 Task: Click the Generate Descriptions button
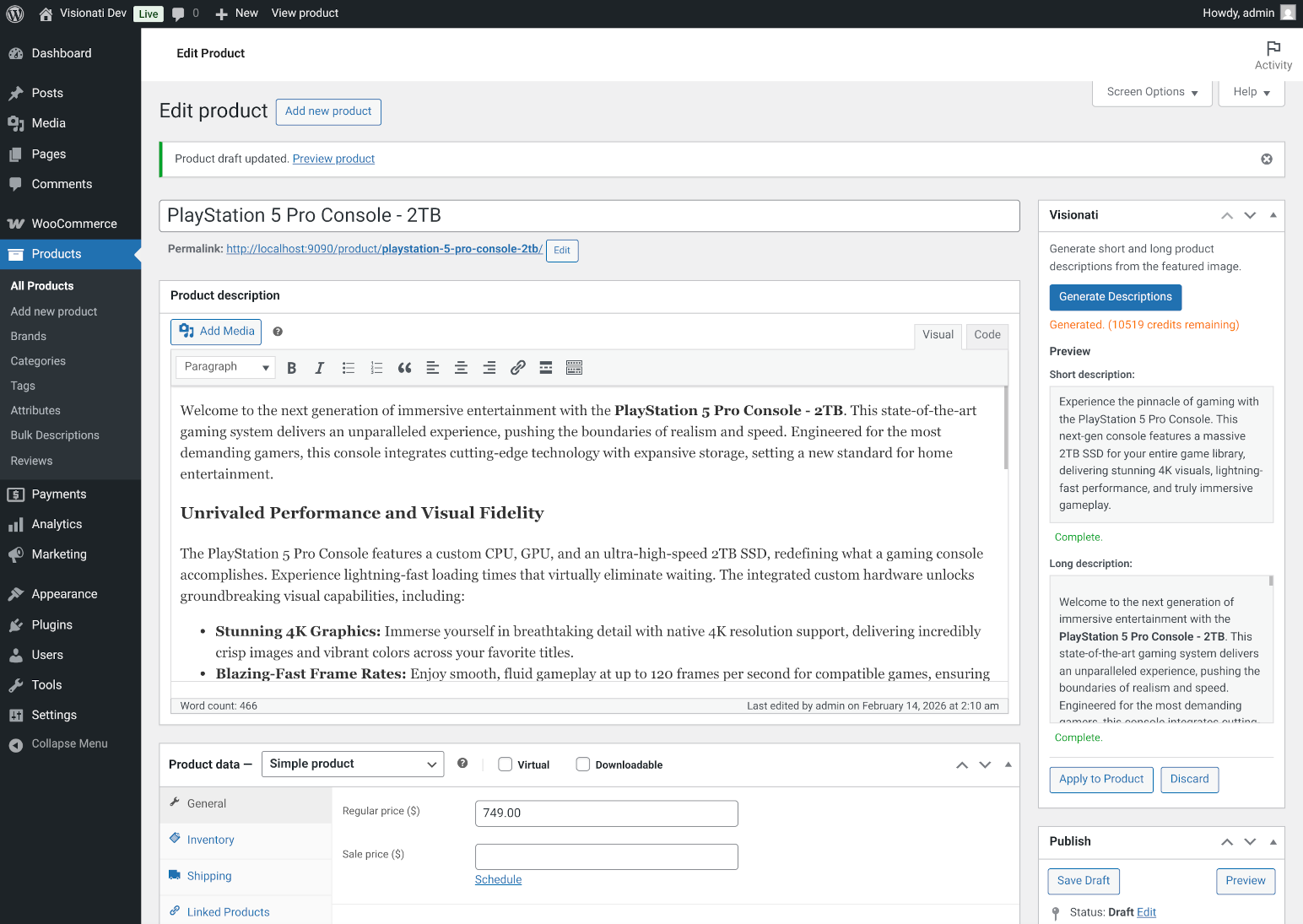pos(1115,297)
